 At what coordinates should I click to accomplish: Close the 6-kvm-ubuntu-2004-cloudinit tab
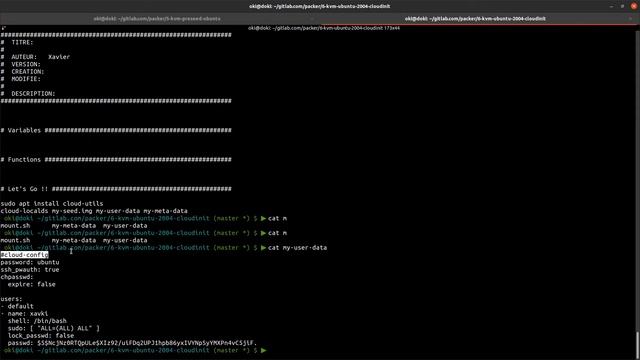point(631,19)
